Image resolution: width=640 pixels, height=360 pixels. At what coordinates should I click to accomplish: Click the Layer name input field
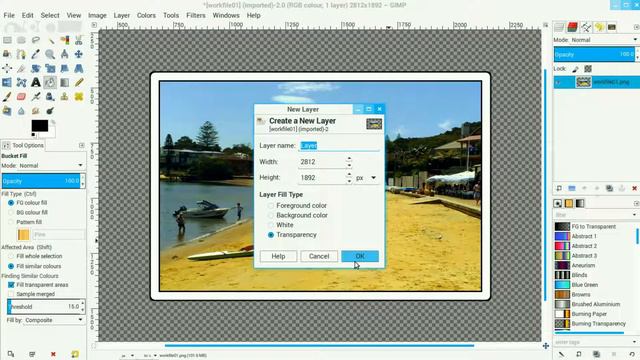click(x=339, y=146)
